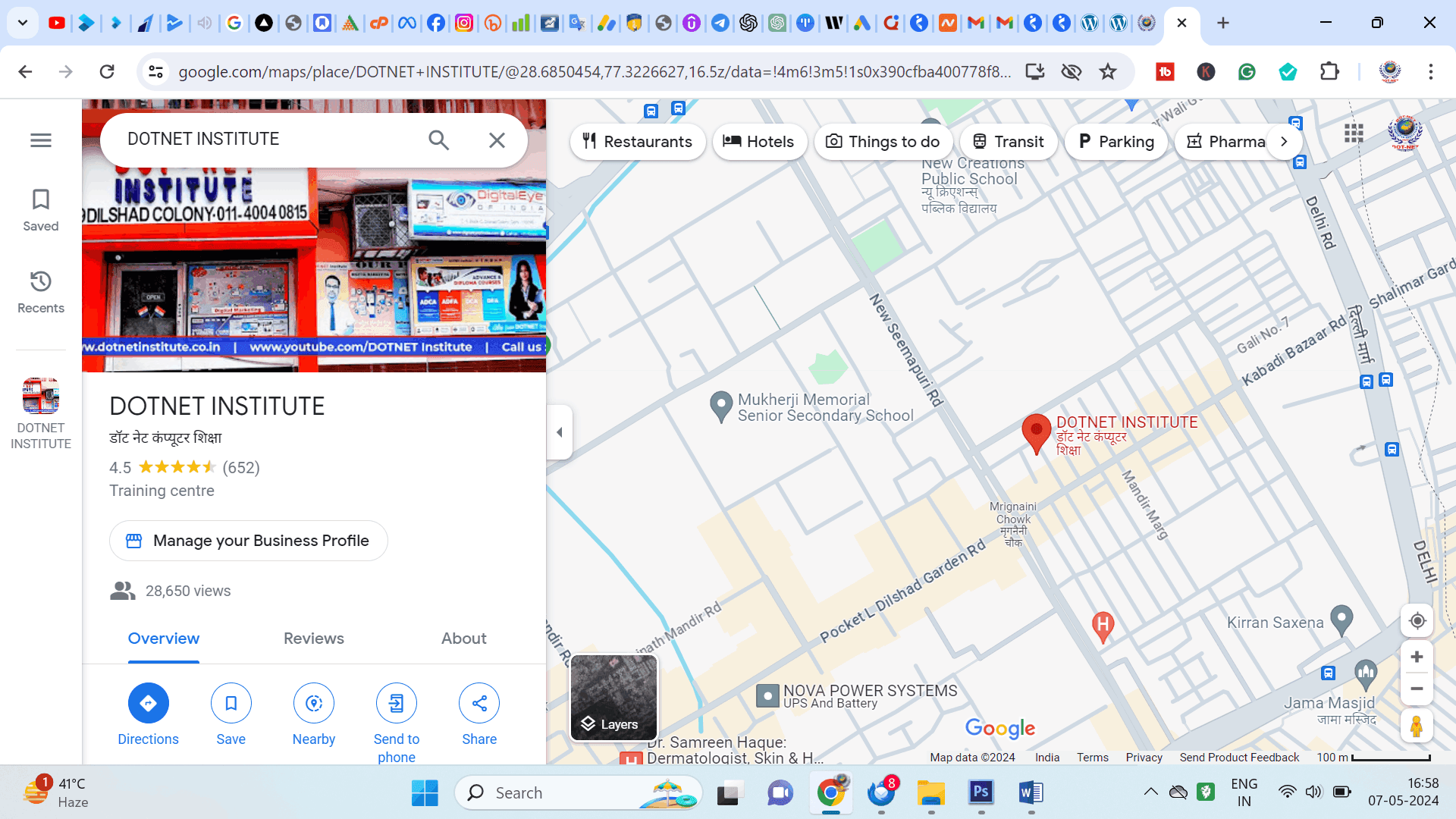Click the install app icon in the address bar

[x=1034, y=72]
